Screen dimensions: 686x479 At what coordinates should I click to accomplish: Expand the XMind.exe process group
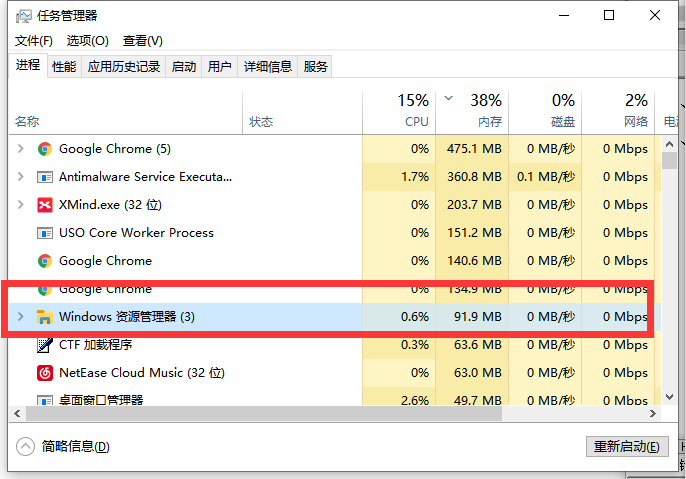coord(20,205)
